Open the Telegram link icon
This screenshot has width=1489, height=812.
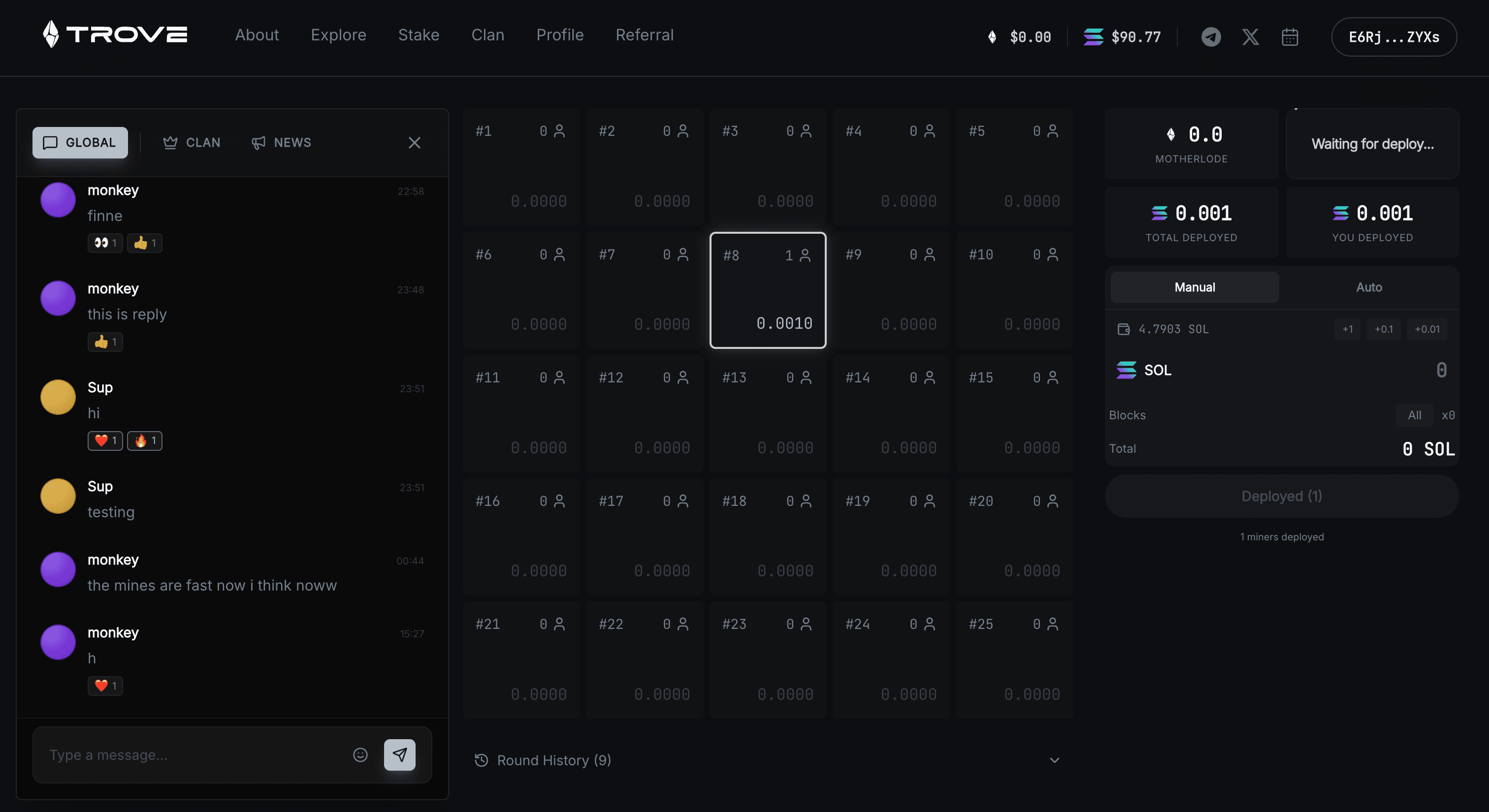click(1211, 37)
